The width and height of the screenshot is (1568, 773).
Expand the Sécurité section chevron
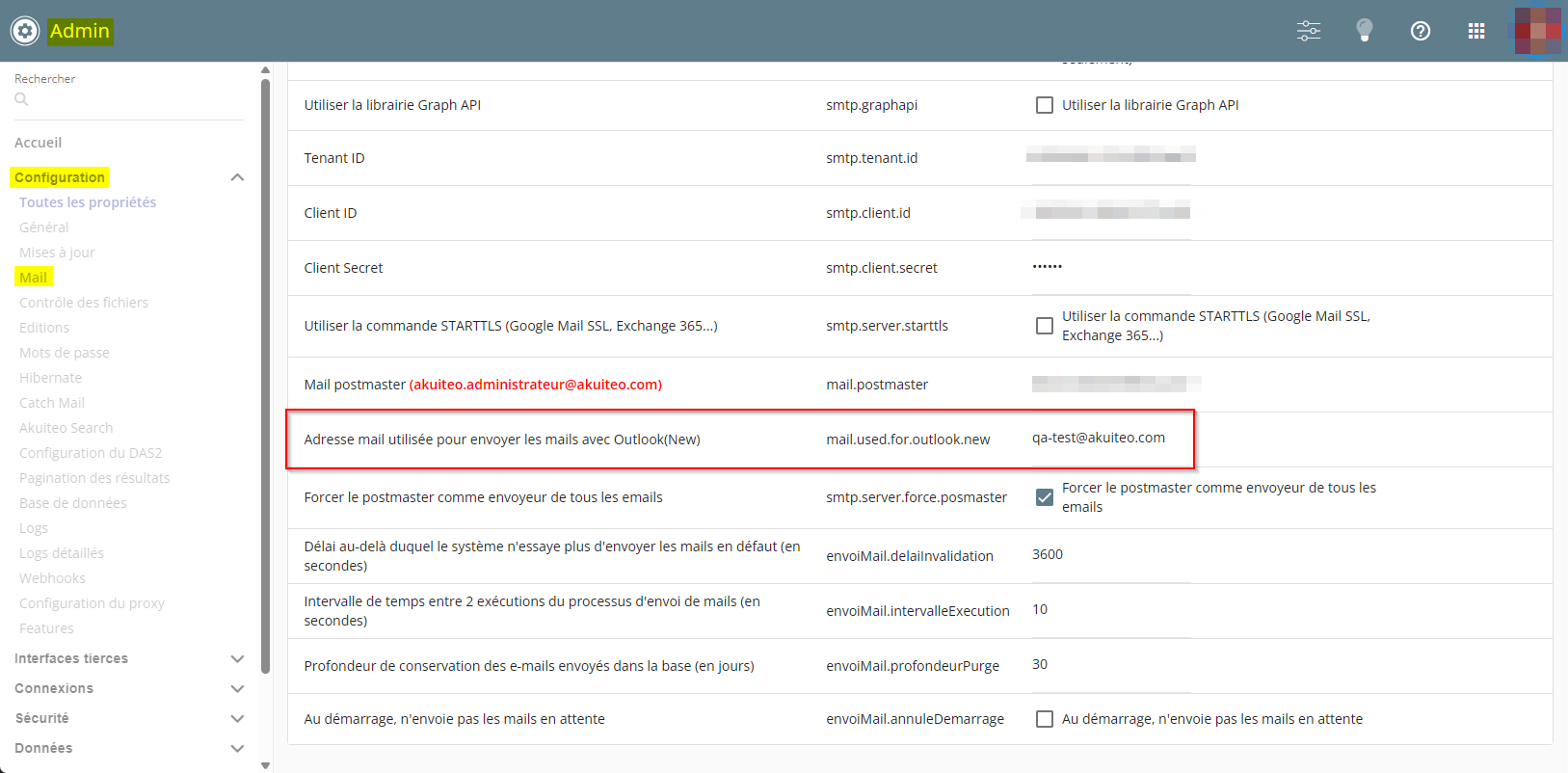click(237, 718)
